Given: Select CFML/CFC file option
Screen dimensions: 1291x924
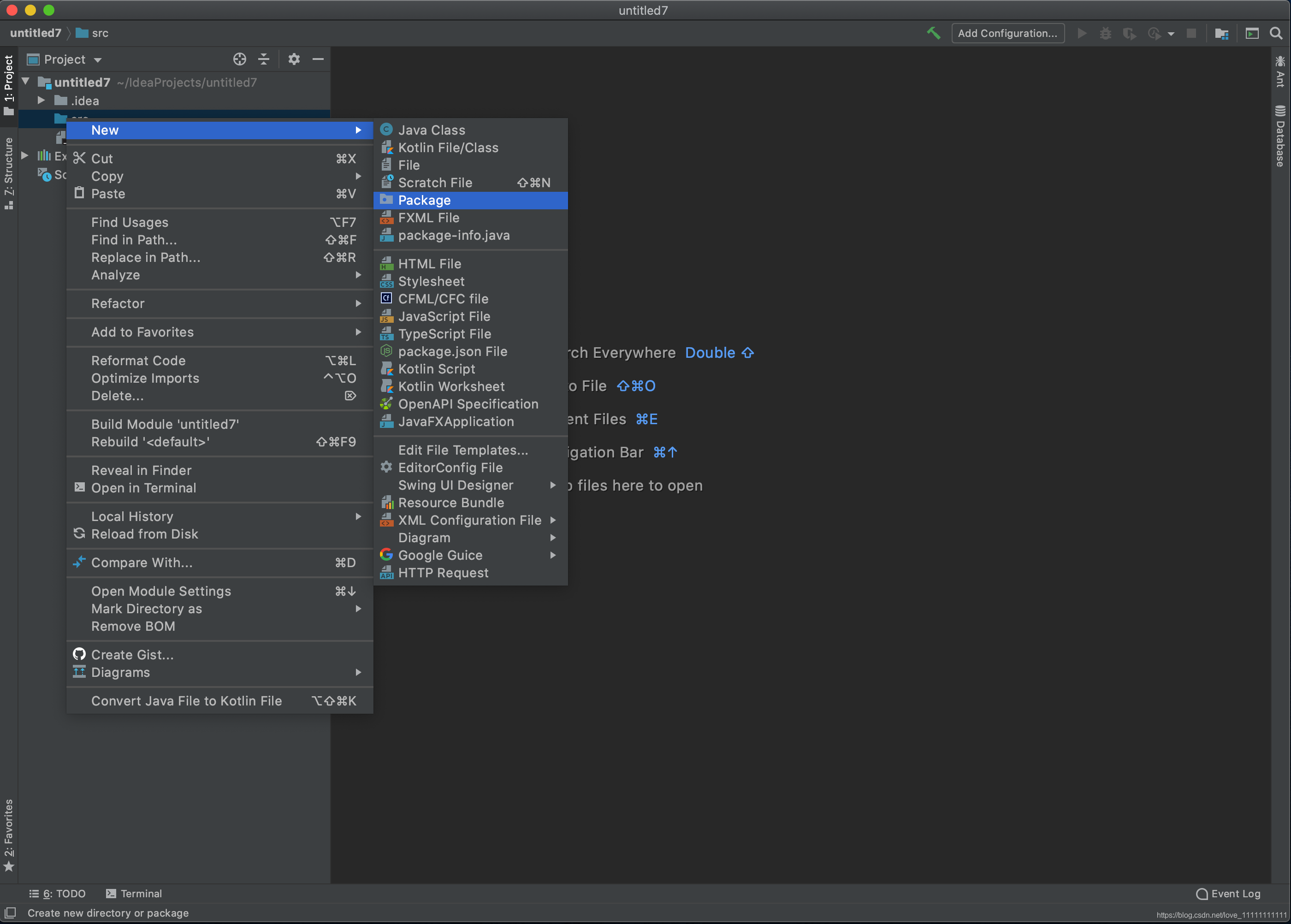Looking at the screenshot, I should [470, 299].
